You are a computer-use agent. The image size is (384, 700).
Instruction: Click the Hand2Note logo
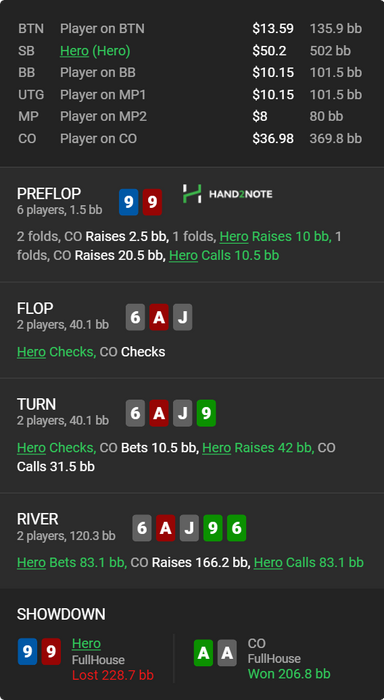point(227,194)
